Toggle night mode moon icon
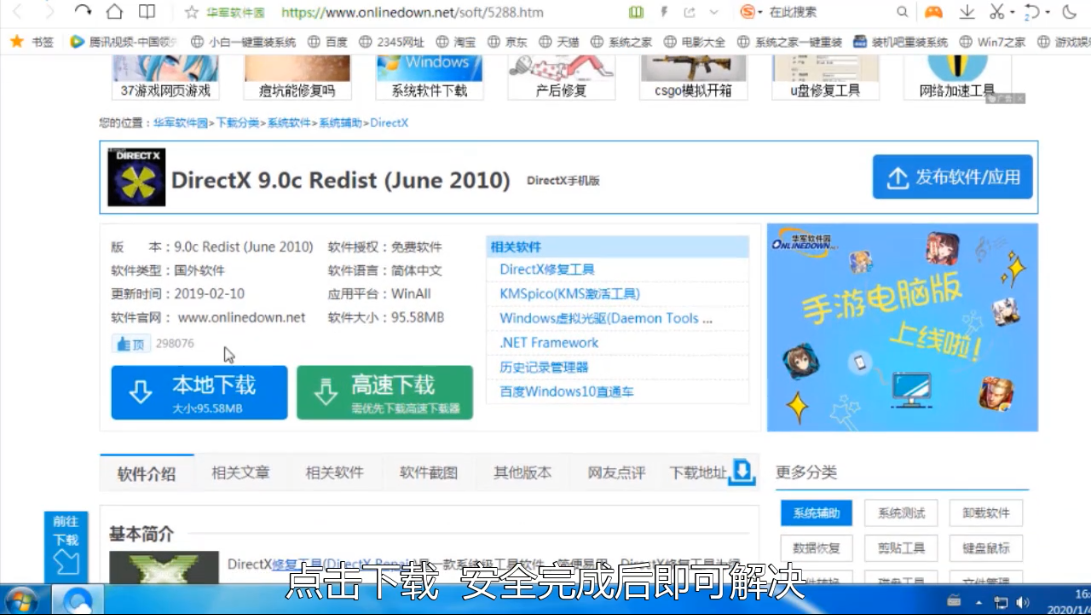 pyautogui.click(x=1069, y=11)
